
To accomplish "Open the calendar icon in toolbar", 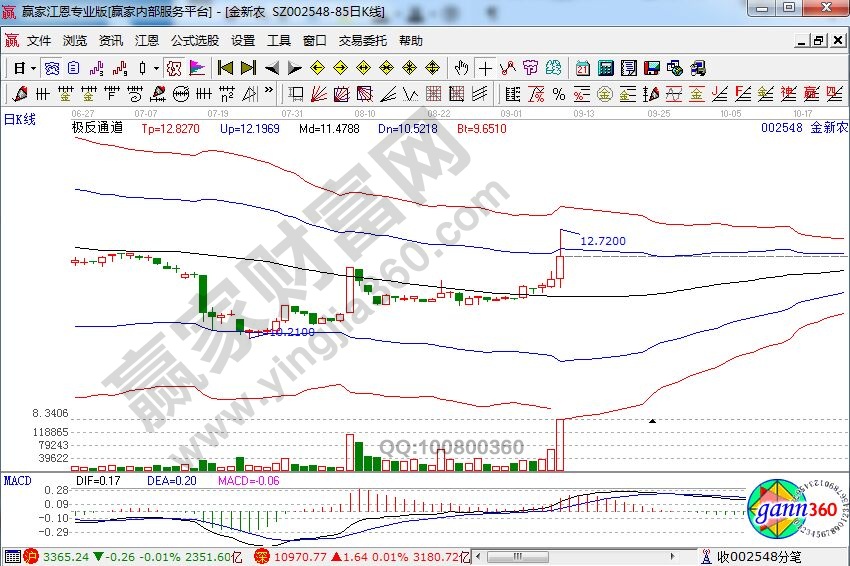I will coord(583,68).
